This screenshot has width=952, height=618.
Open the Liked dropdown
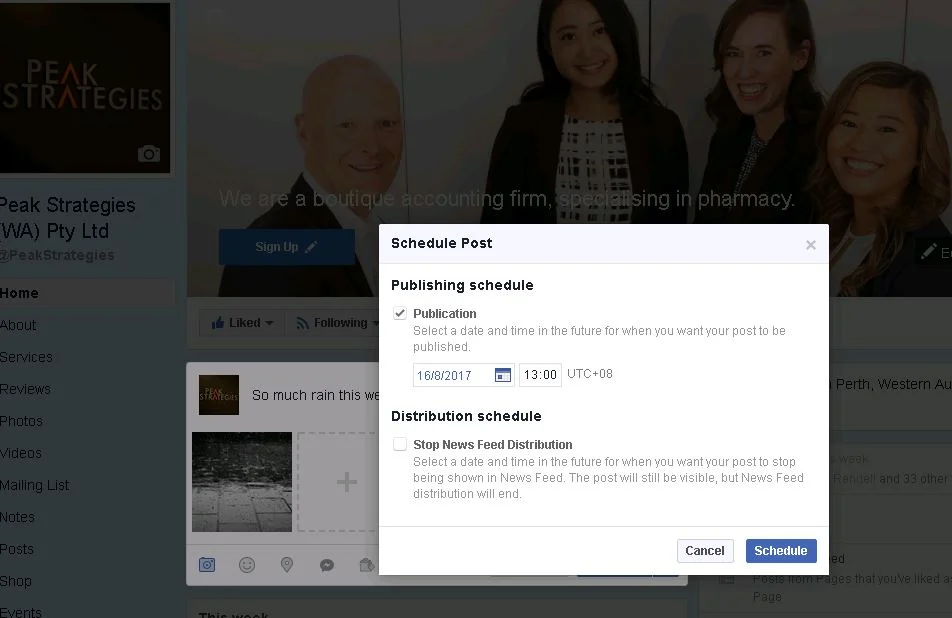click(242, 323)
